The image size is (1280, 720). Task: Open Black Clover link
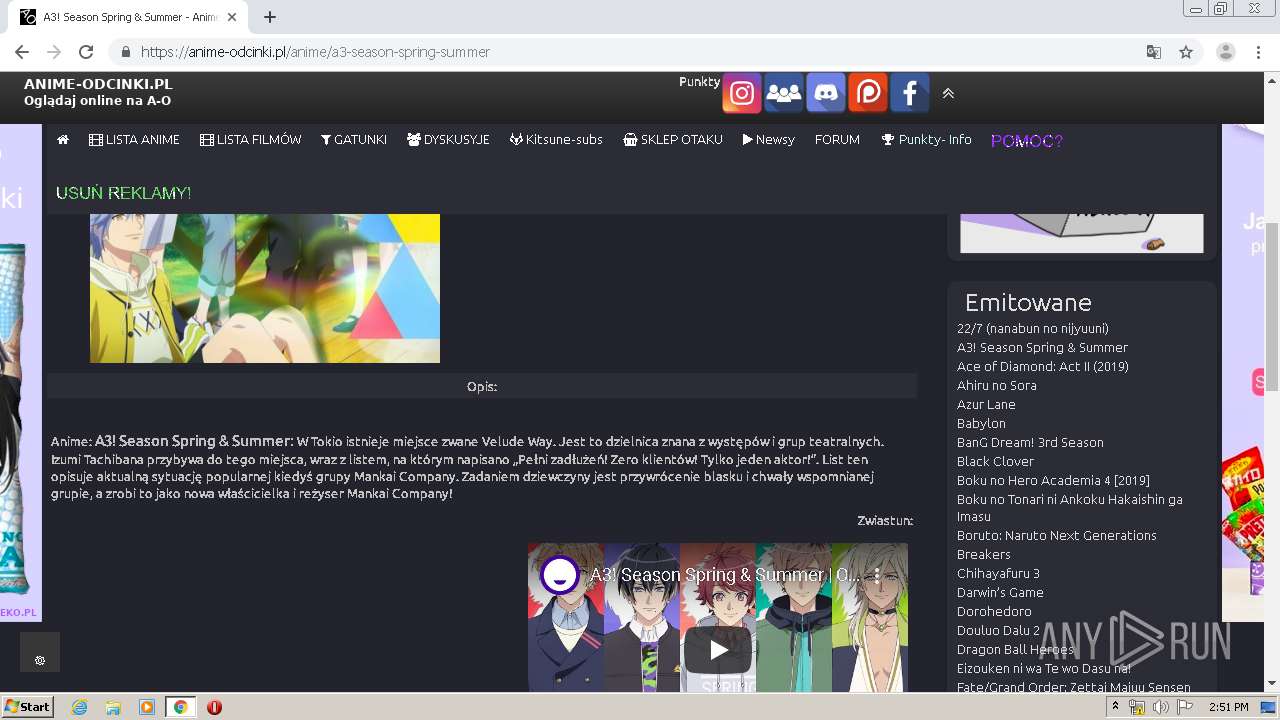(x=995, y=461)
